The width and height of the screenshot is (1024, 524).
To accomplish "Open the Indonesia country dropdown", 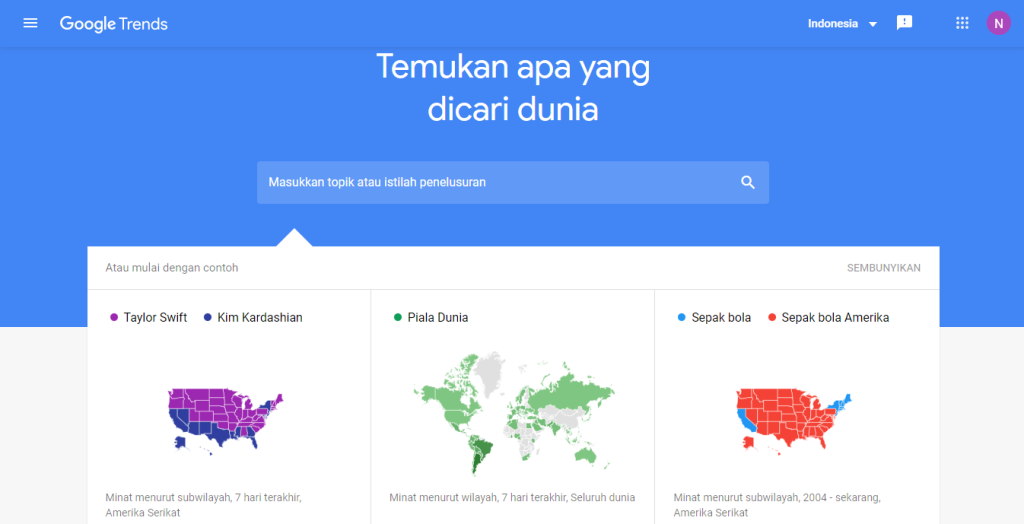I will (x=842, y=24).
